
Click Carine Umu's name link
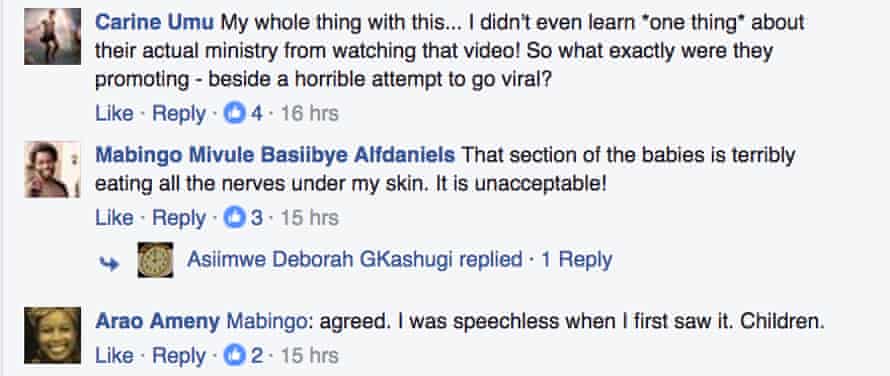[x=154, y=23]
